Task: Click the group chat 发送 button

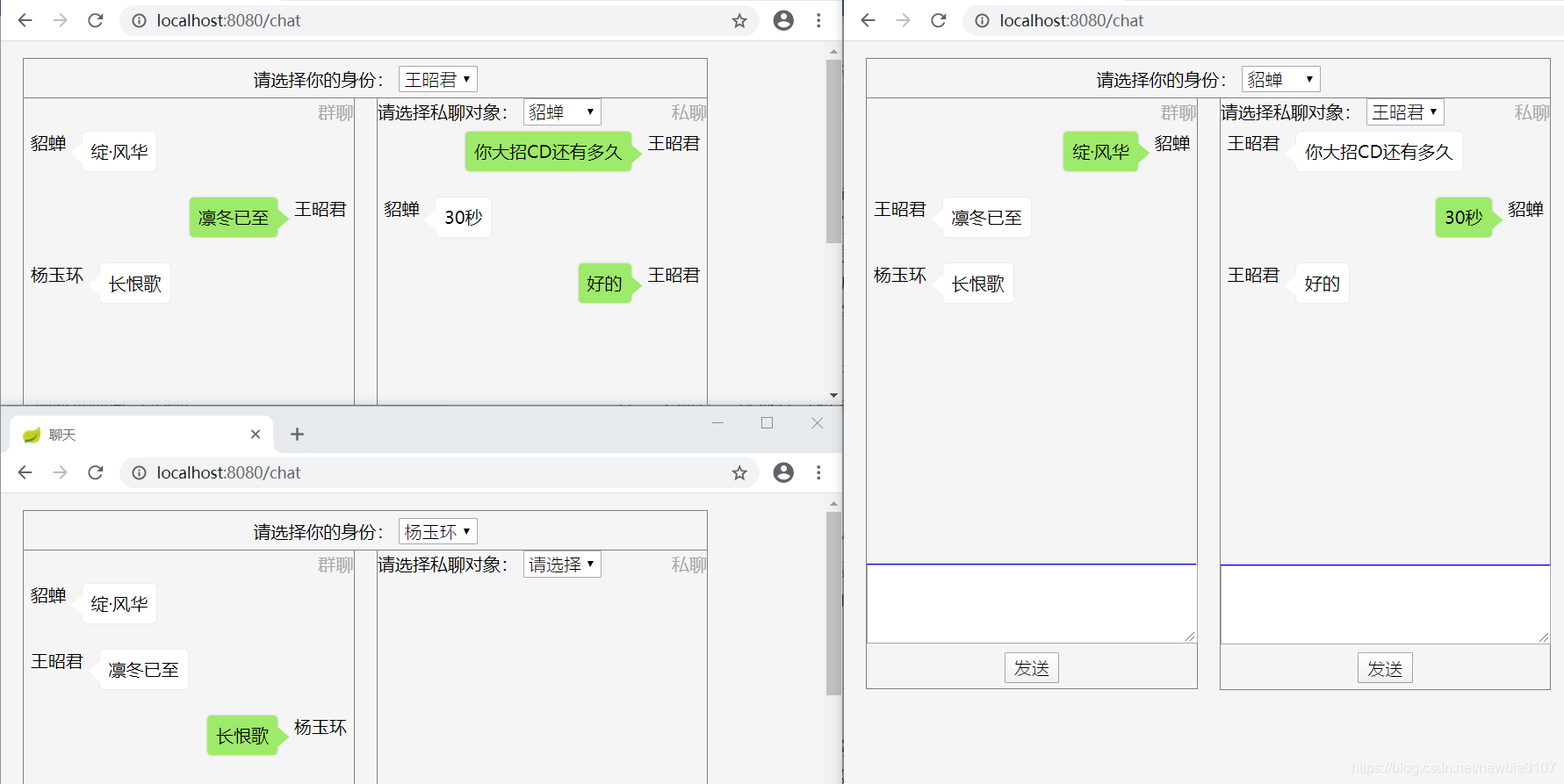Action: pos(1032,668)
